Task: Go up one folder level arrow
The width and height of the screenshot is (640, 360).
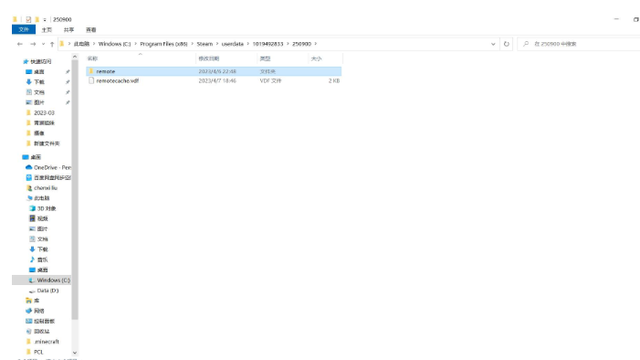Action: (52, 44)
